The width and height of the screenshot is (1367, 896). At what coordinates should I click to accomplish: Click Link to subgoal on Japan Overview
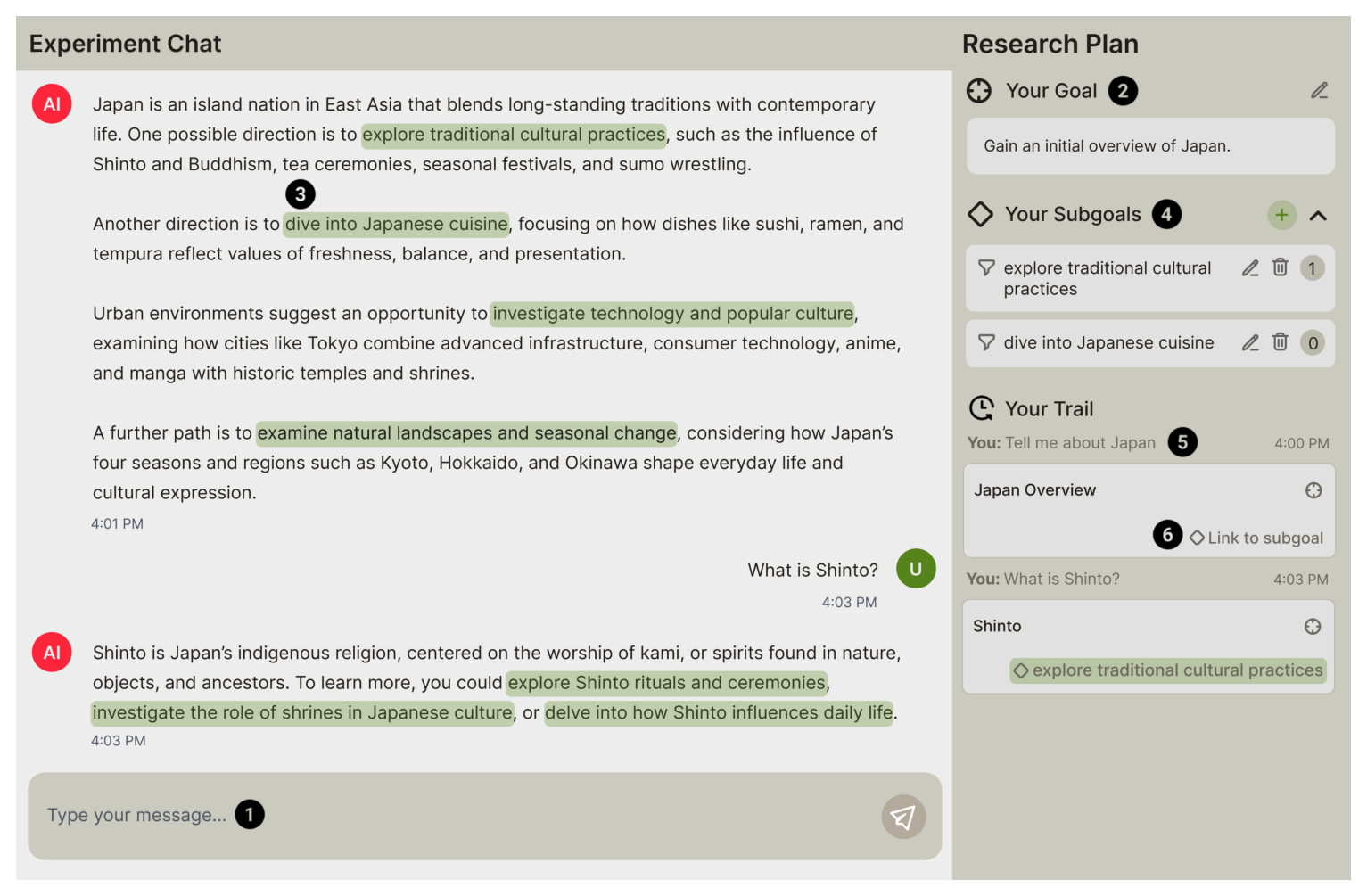click(x=1256, y=538)
